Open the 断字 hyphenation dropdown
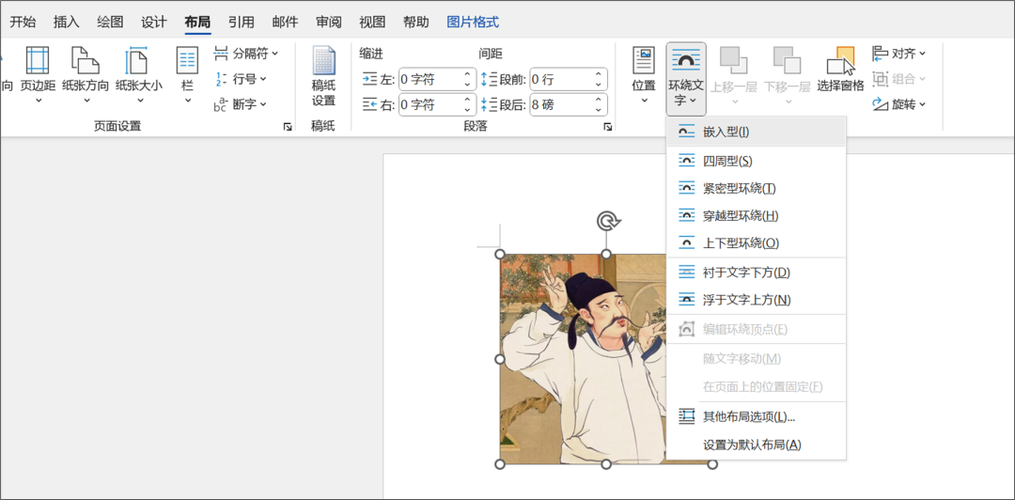Viewport: 1015px width, 500px height. click(x=240, y=104)
